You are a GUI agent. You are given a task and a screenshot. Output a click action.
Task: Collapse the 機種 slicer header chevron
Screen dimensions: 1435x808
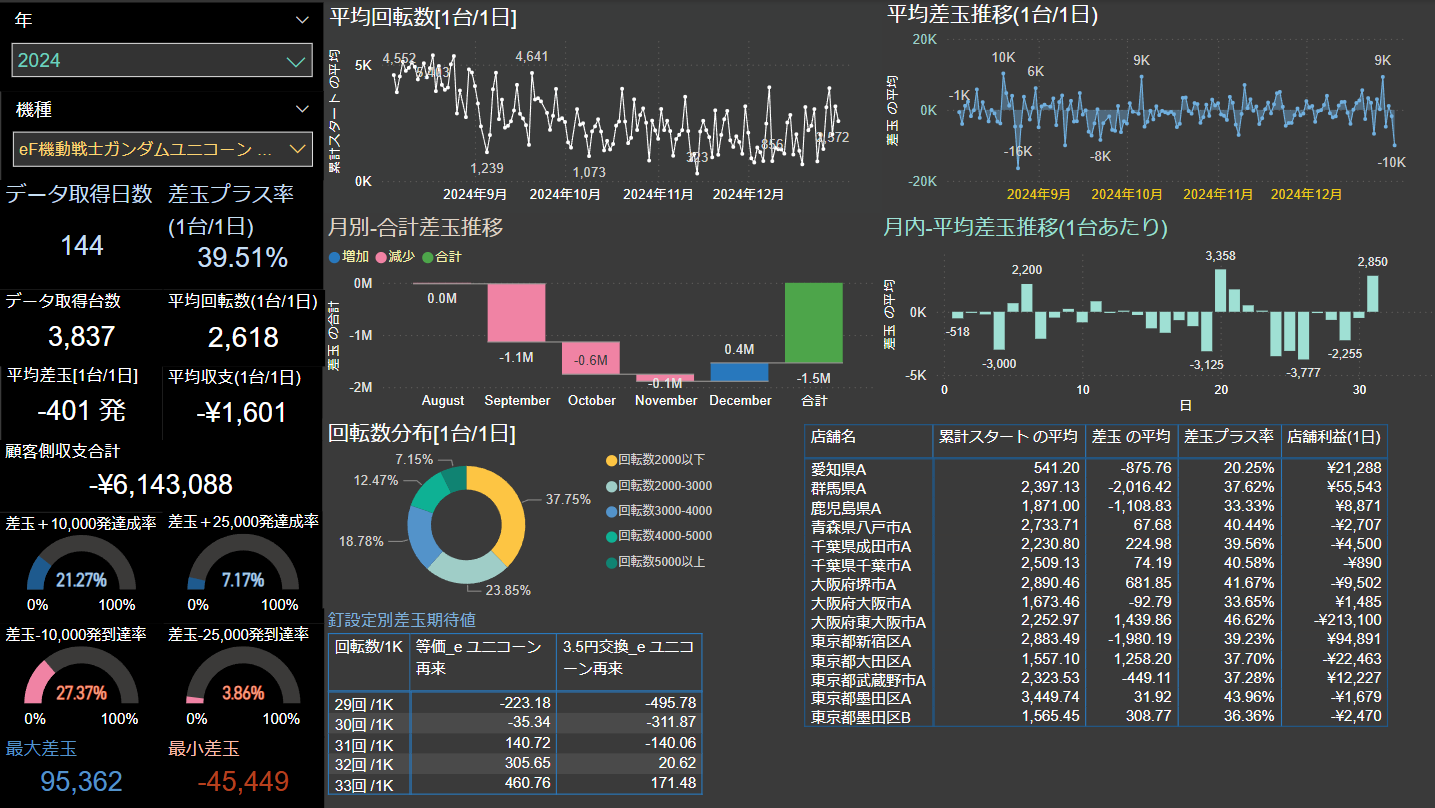(302, 109)
